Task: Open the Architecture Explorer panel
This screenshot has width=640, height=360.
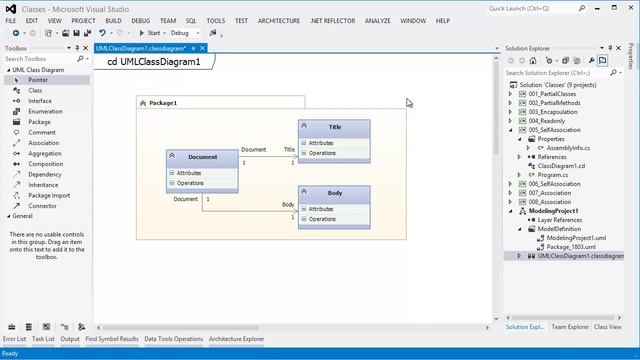Action: [236, 339]
